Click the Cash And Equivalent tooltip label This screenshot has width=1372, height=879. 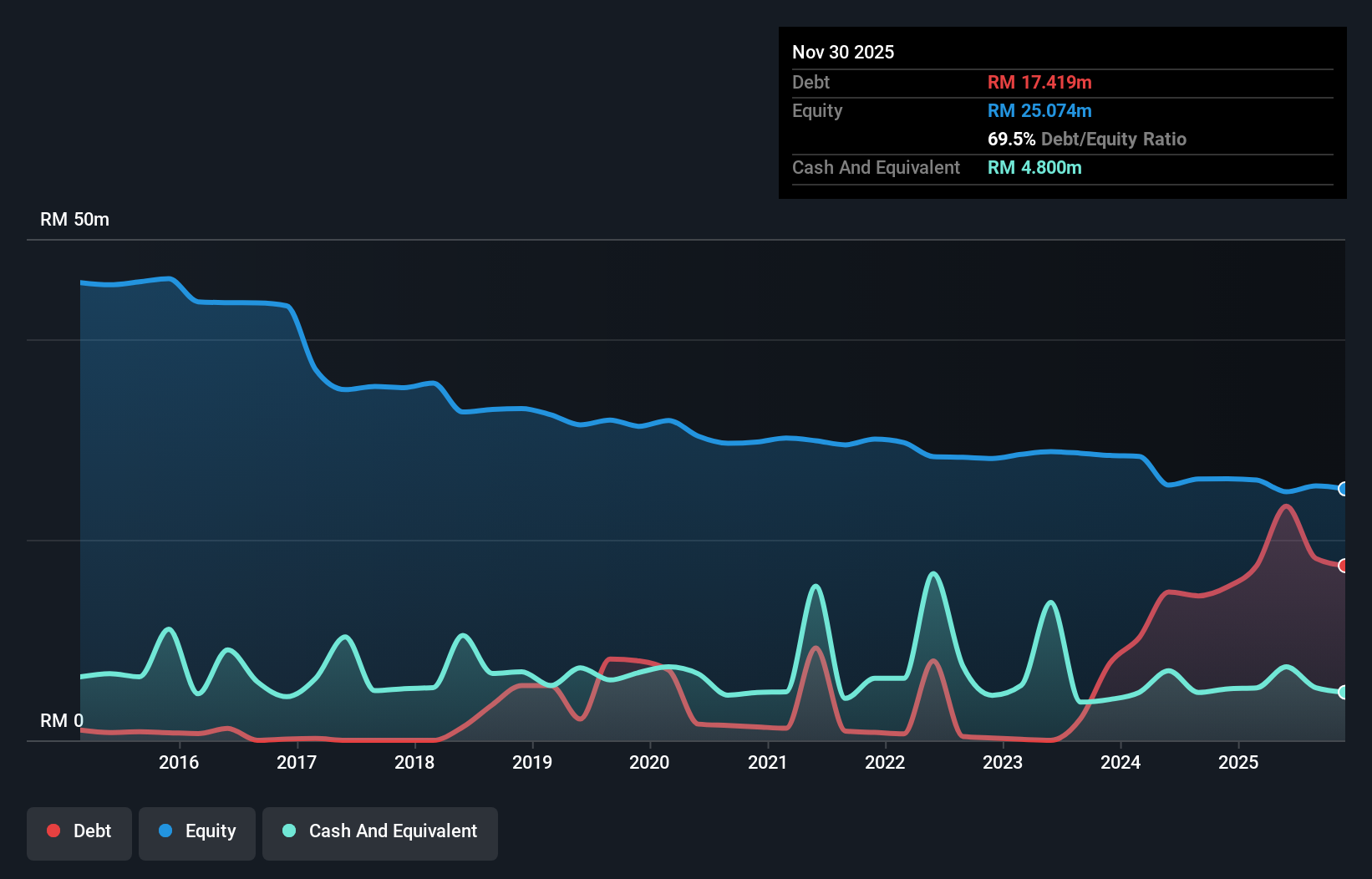(x=876, y=167)
